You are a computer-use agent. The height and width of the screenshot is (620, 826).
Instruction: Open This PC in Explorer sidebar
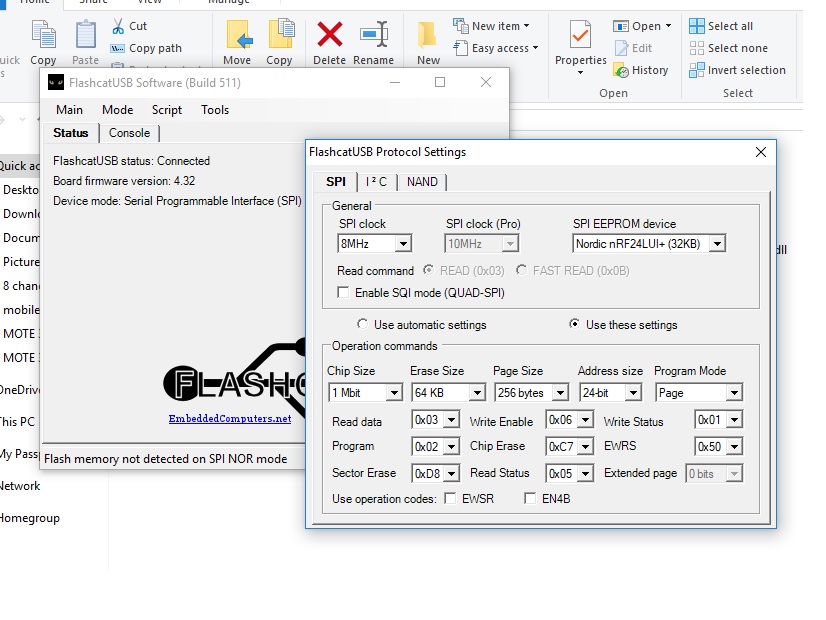tap(17, 421)
